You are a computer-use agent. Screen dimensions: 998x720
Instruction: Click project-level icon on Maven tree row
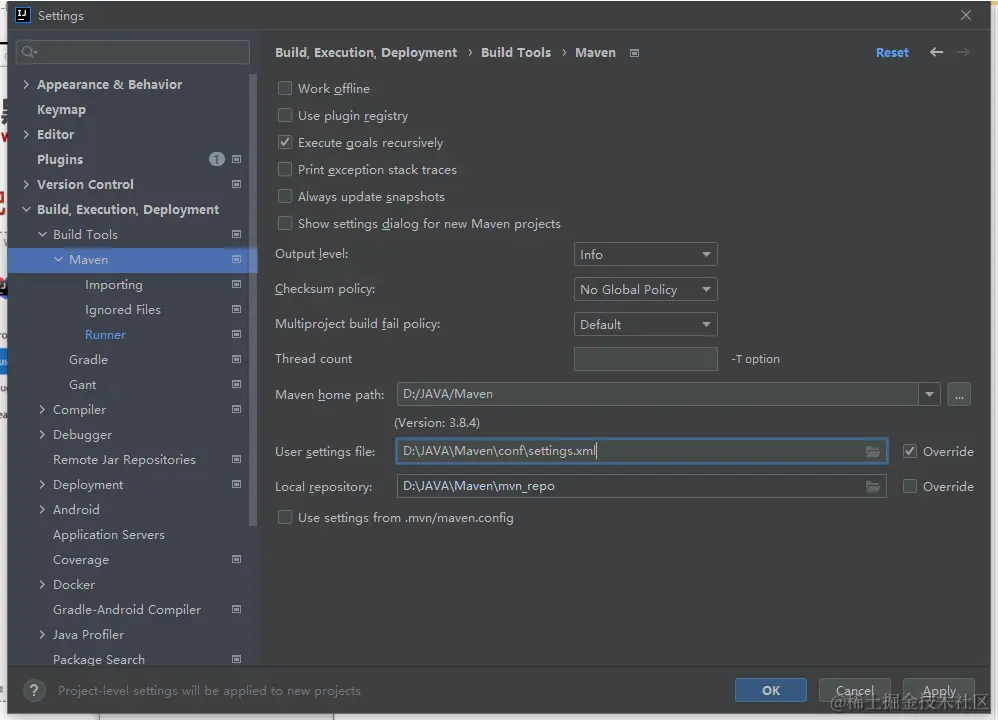click(x=236, y=259)
